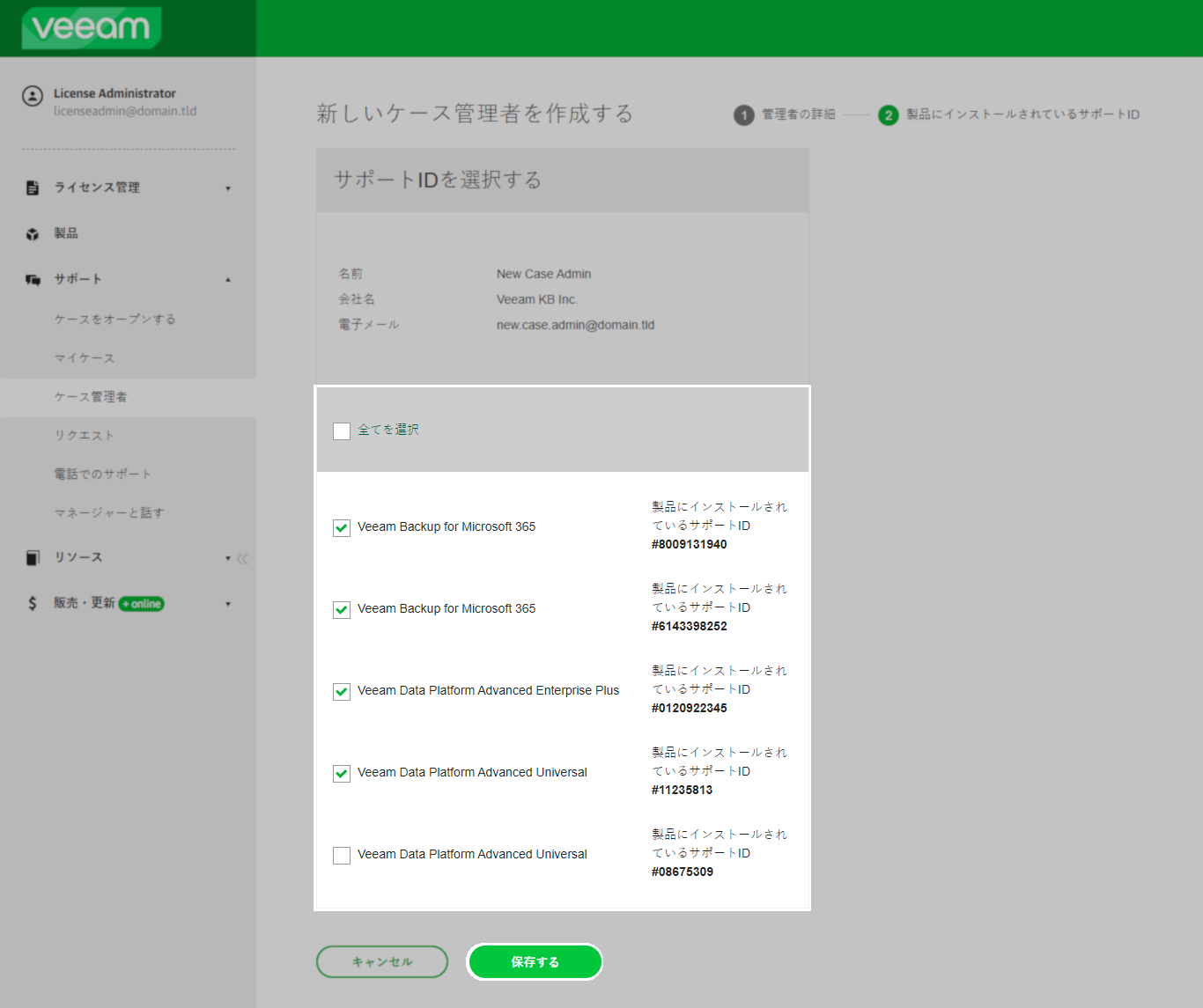
Task: Open マネージャーと話す menu item
Action: point(109,512)
